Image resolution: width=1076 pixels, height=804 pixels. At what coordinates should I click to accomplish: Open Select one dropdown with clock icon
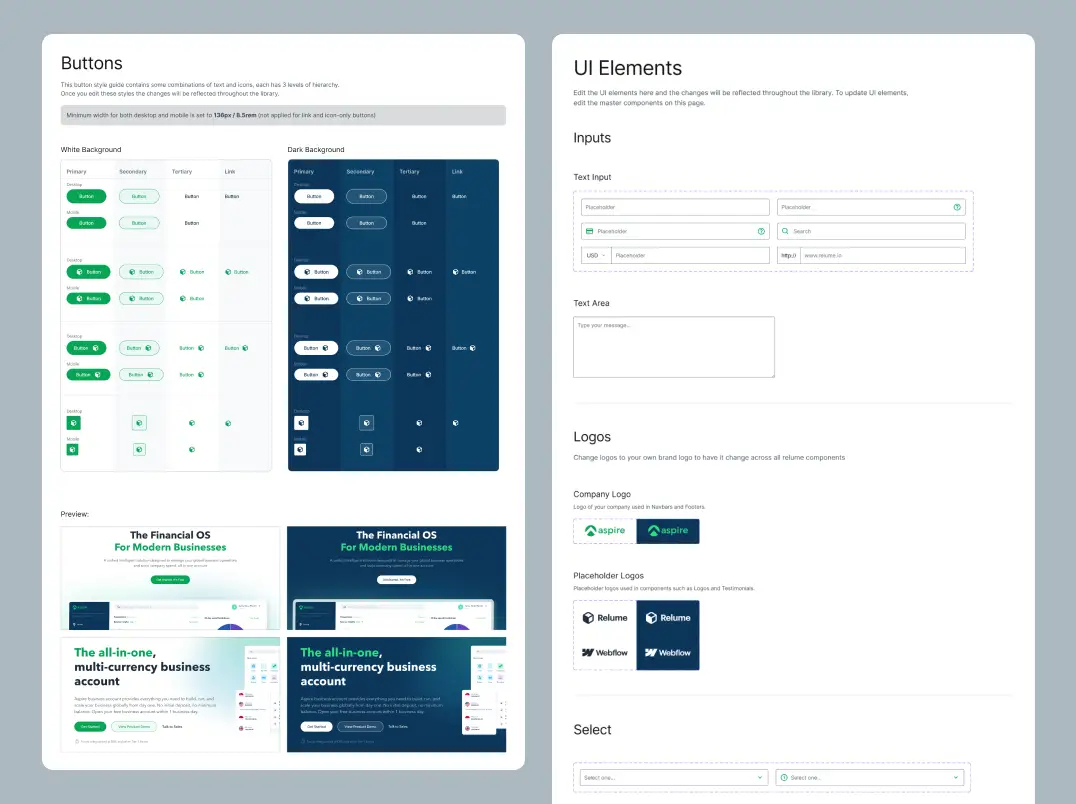pyautogui.click(x=869, y=778)
